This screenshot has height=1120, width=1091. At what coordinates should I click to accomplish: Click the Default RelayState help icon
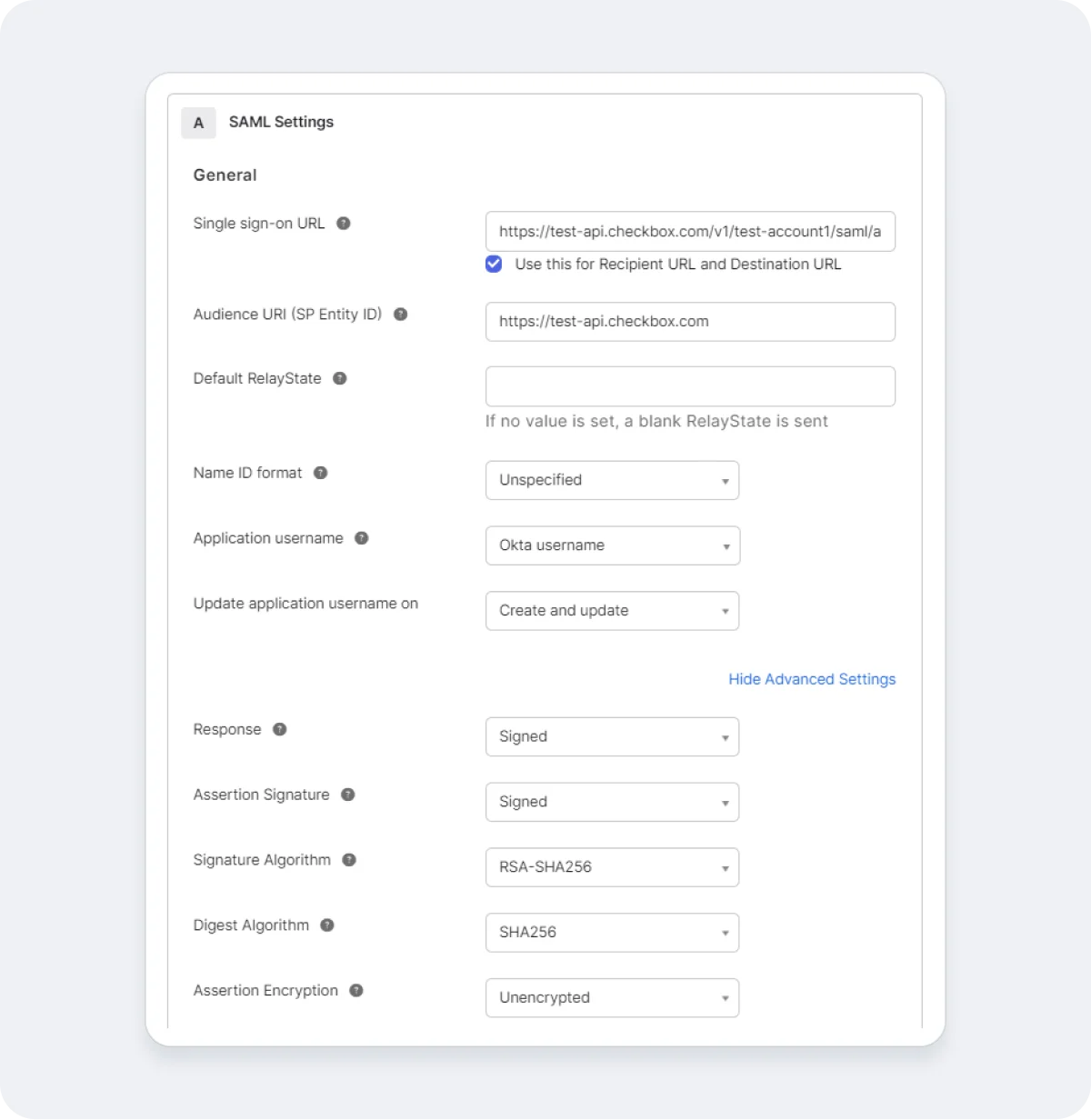339,379
